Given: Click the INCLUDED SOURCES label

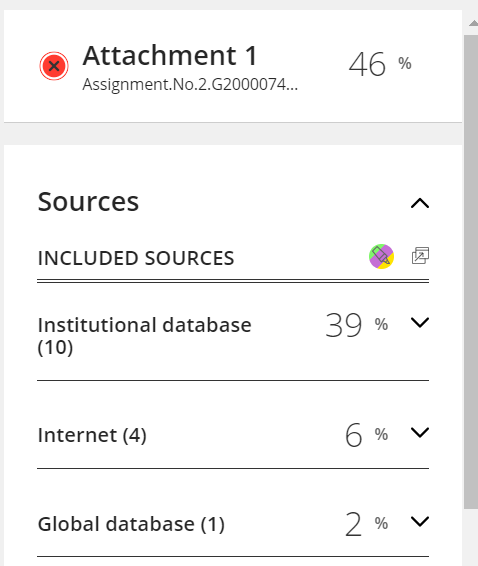Looking at the screenshot, I should point(136,258).
